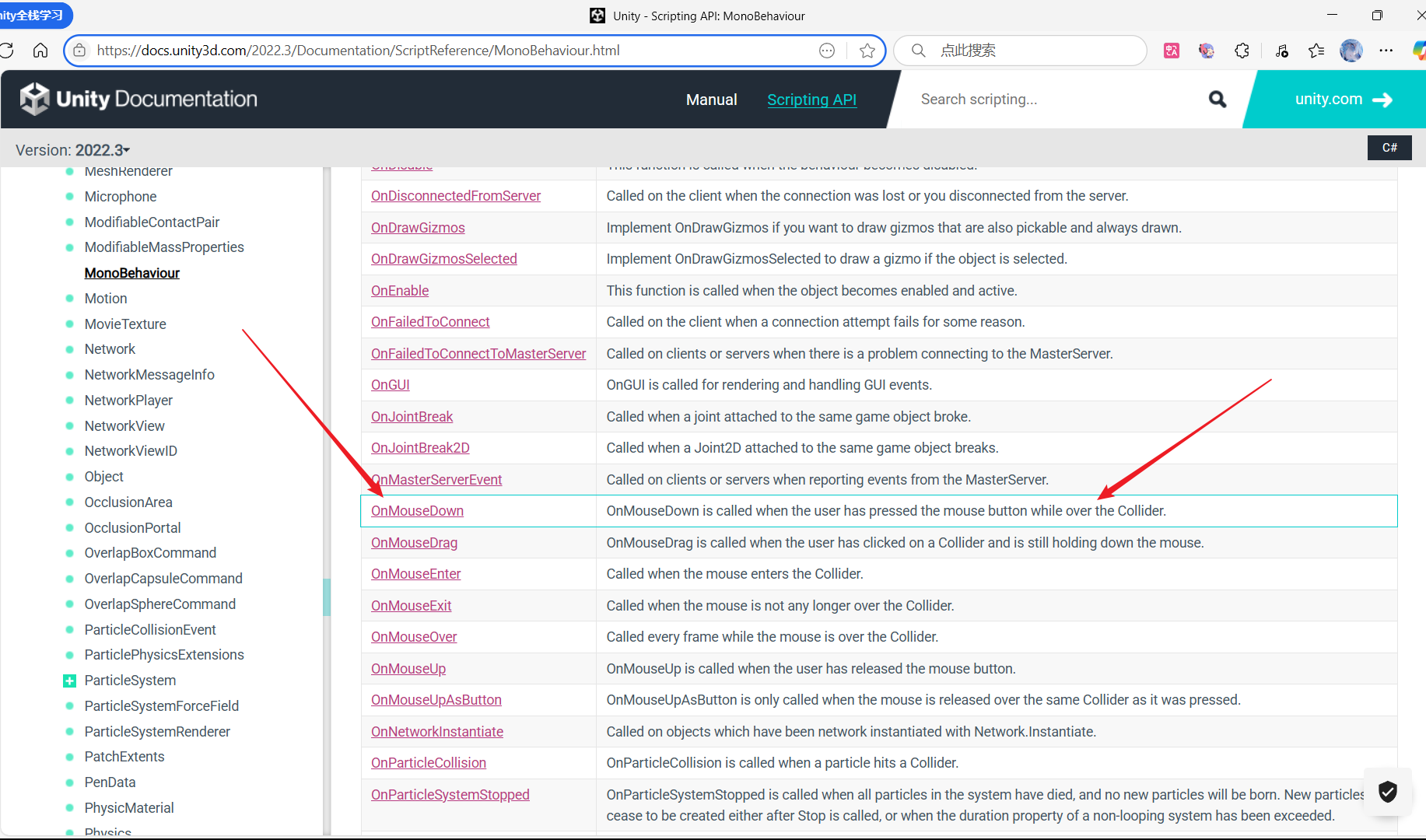Image resolution: width=1426 pixels, height=840 pixels.
Task: Open the browser extensions puzzle icon
Action: [1242, 51]
